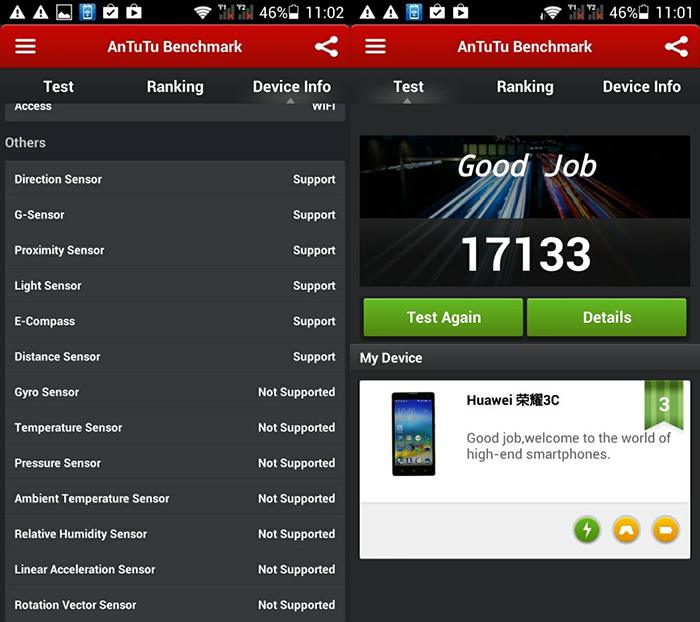Viewport: 700px width, 622px height.
Task: Tap the 11:01 clock on right screen
Action: [674, 12]
